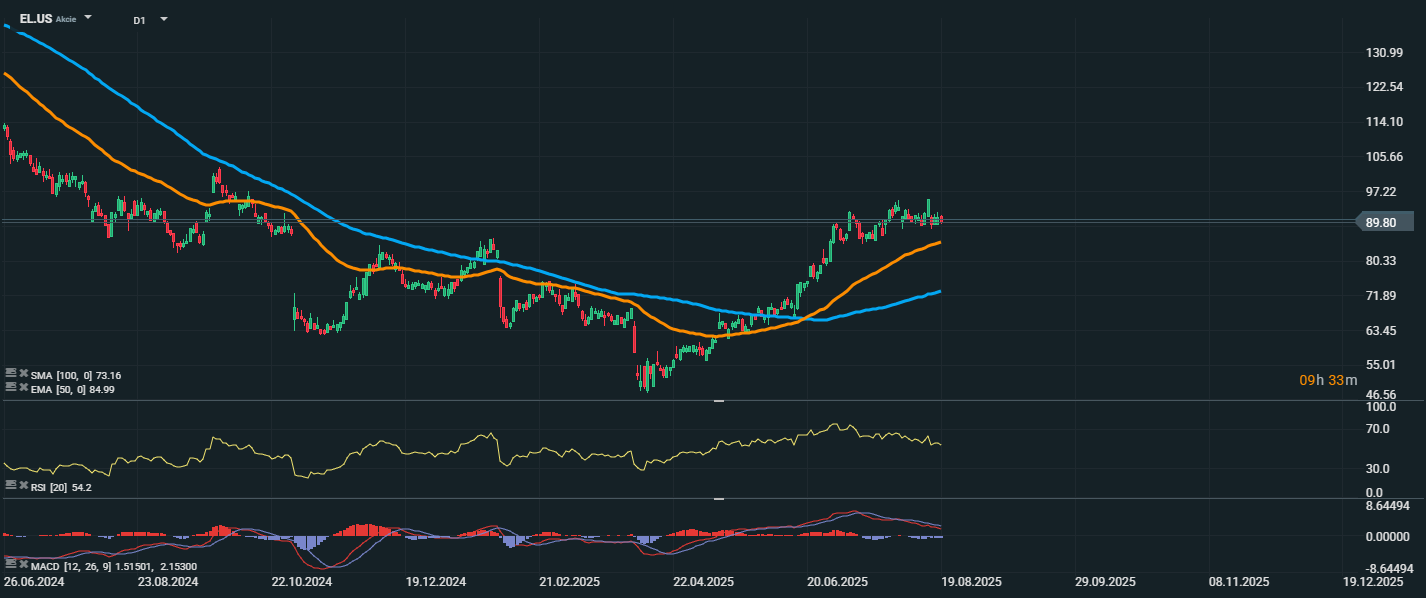
Task: Click the 23.08.2024 date on time axis
Action: click(168, 581)
